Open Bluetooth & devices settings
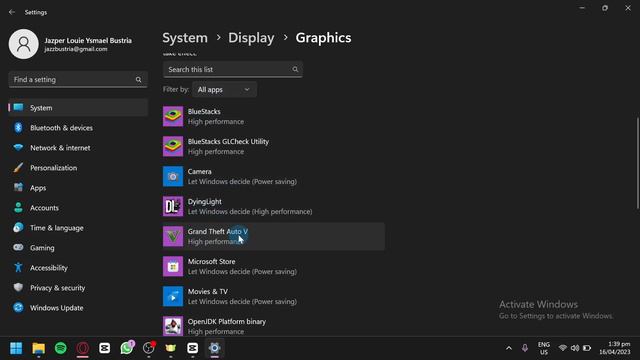The height and width of the screenshot is (360, 640). pos(78,128)
